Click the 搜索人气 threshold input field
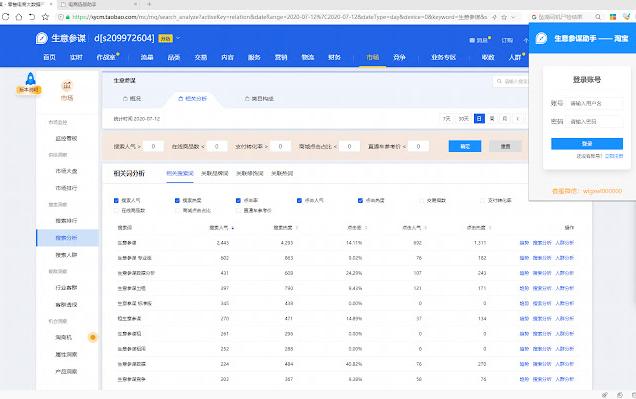The image size is (636, 399). [153, 146]
